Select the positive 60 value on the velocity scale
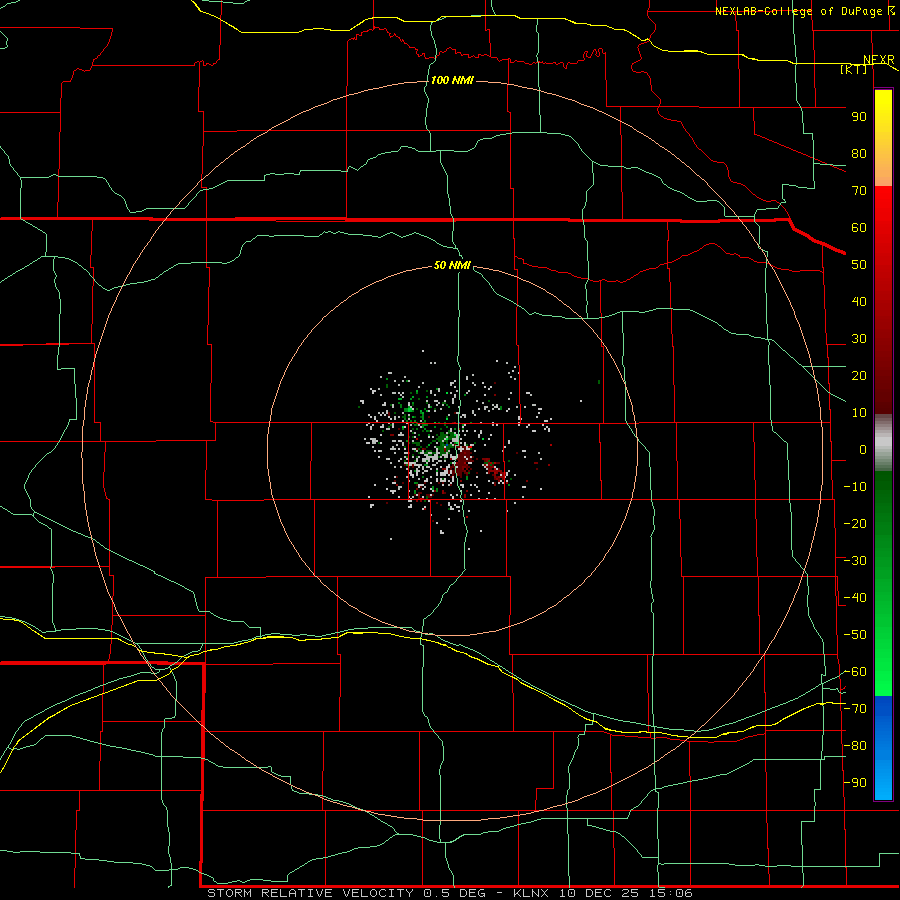The image size is (900, 900). point(859,227)
